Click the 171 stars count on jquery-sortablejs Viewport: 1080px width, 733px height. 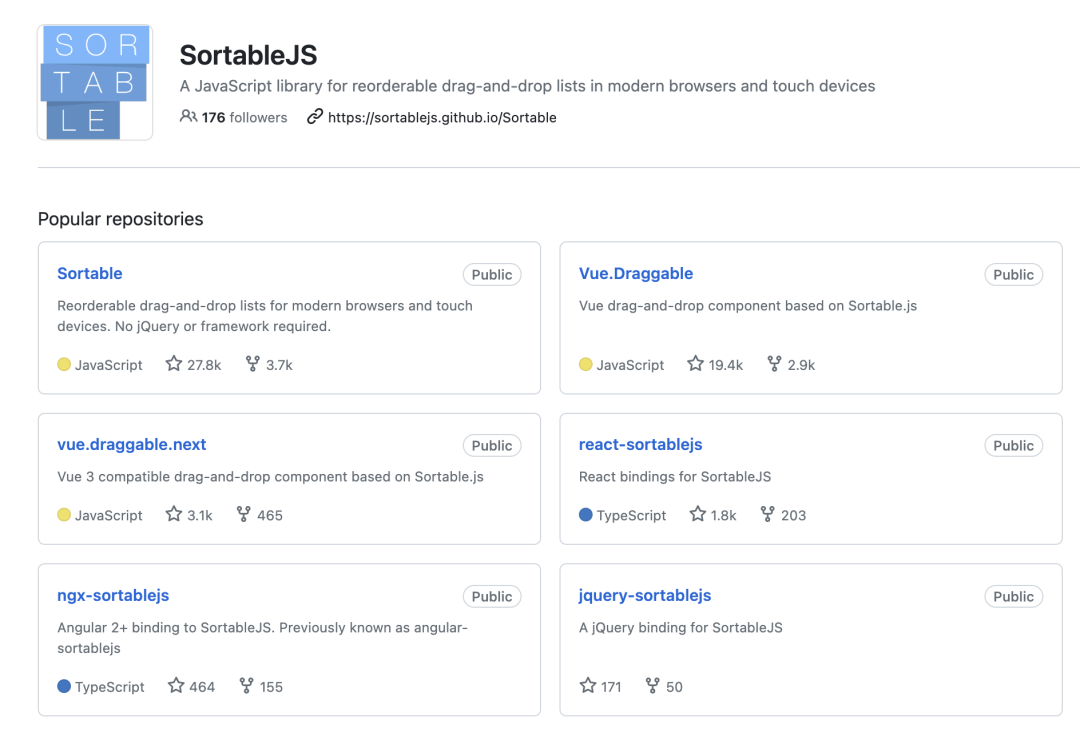point(611,687)
